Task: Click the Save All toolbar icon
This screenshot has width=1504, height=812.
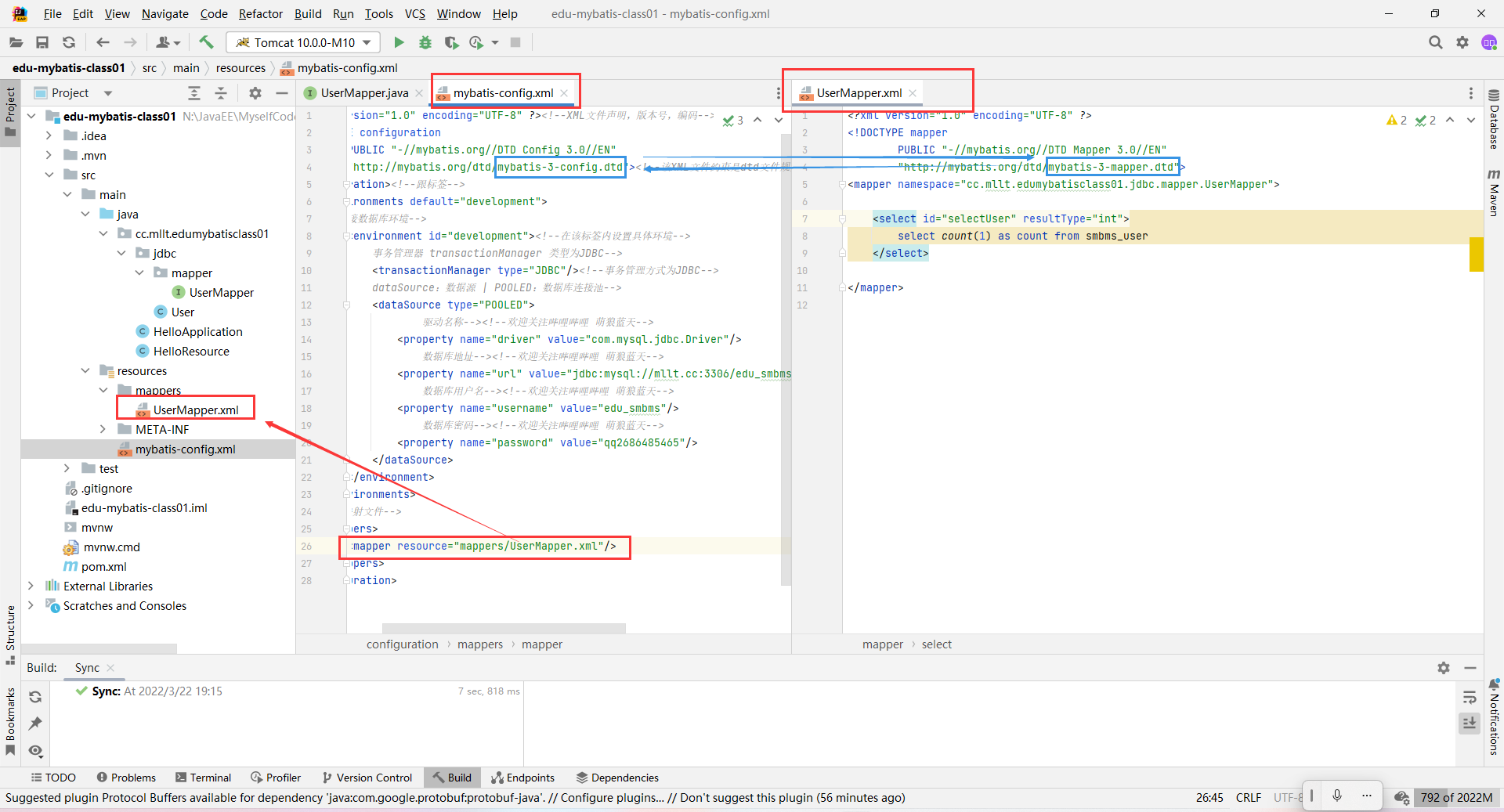Action: coord(42,42)
